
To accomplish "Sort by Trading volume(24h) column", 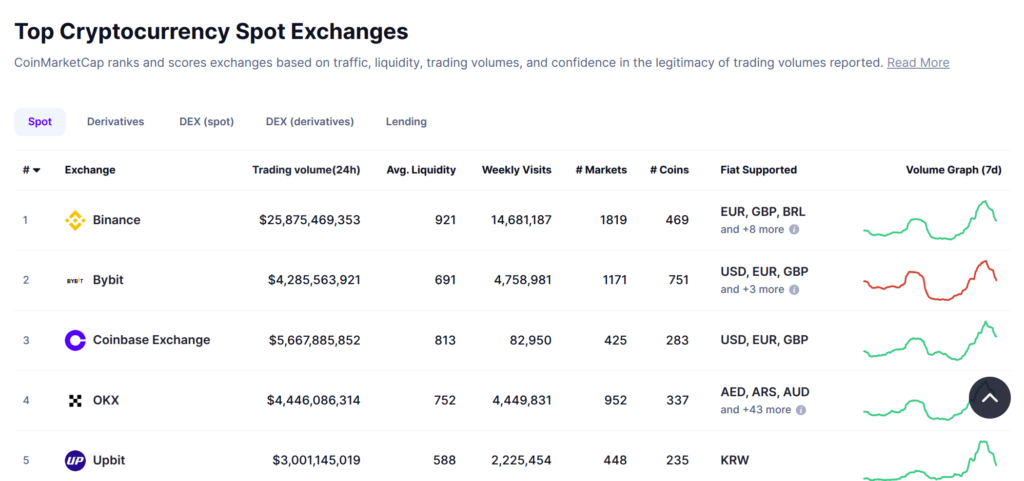I will click(x=306, y=170).
